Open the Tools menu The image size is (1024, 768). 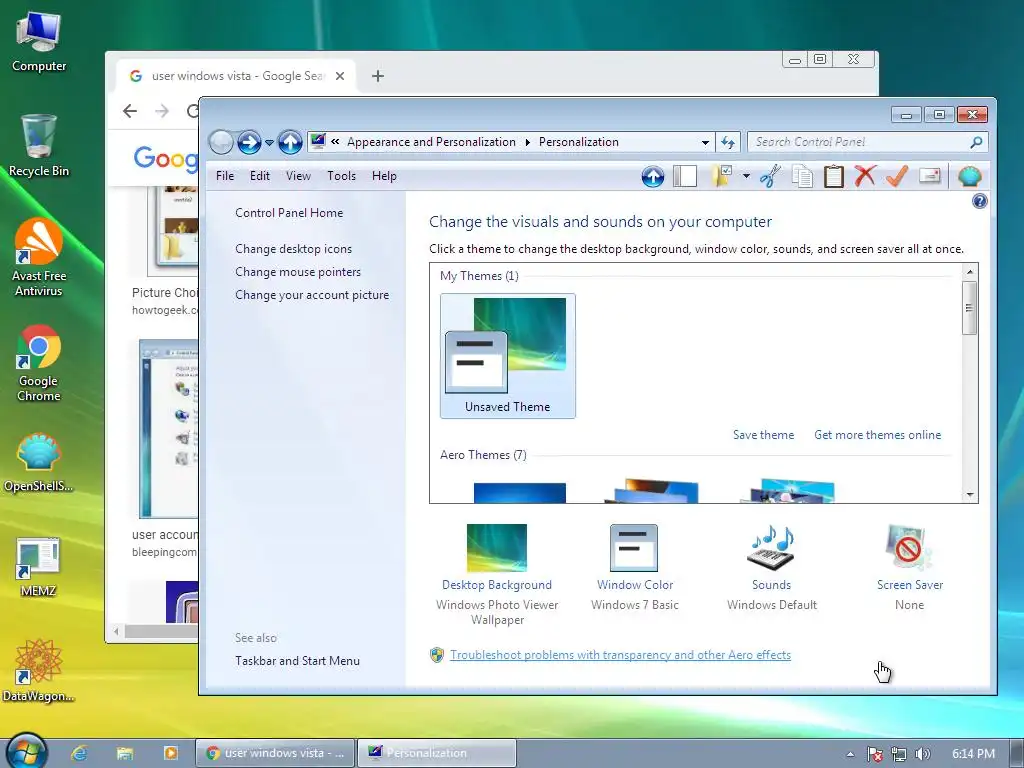342,176
